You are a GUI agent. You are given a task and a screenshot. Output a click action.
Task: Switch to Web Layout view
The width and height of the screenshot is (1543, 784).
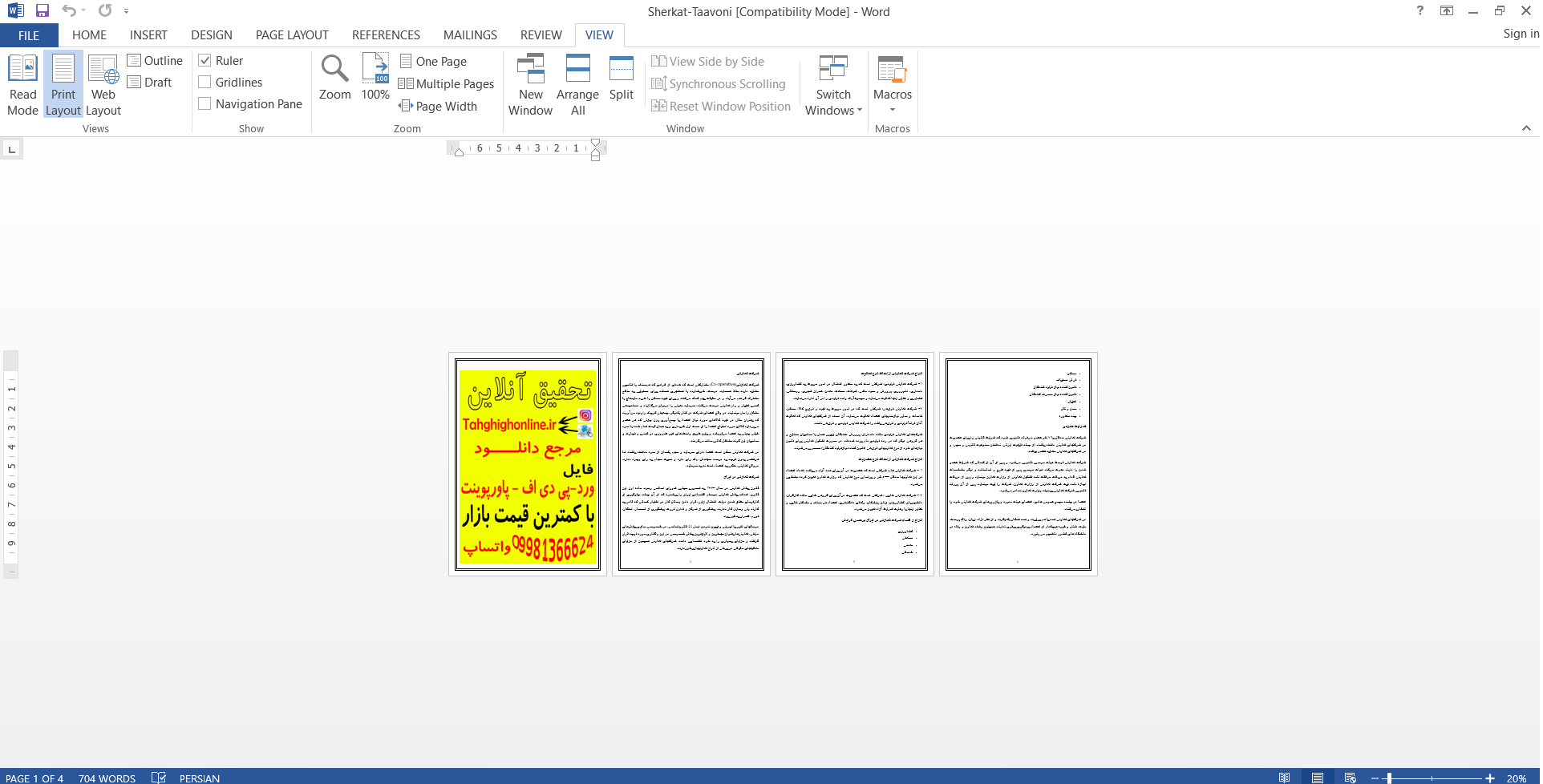(x=103, y=85)
